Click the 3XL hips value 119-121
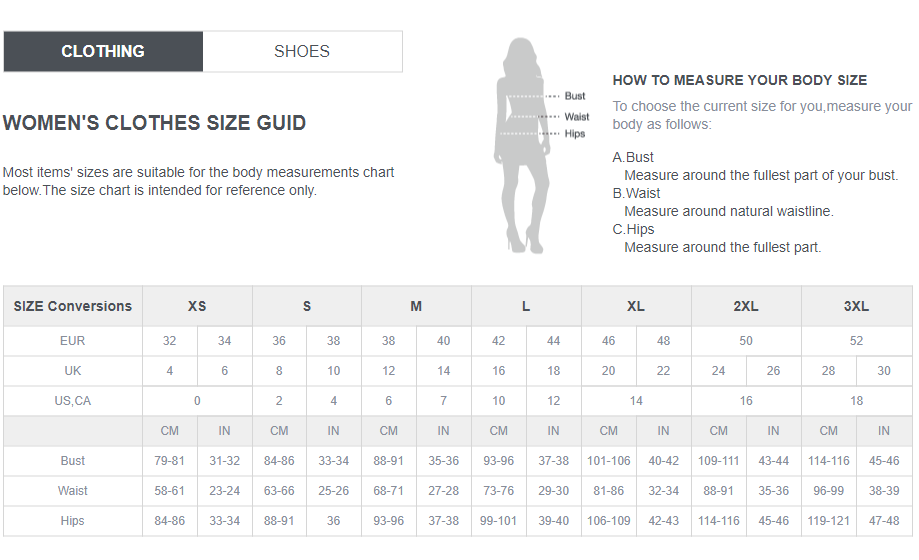This screenshot has height=560, width=919. 829,521
